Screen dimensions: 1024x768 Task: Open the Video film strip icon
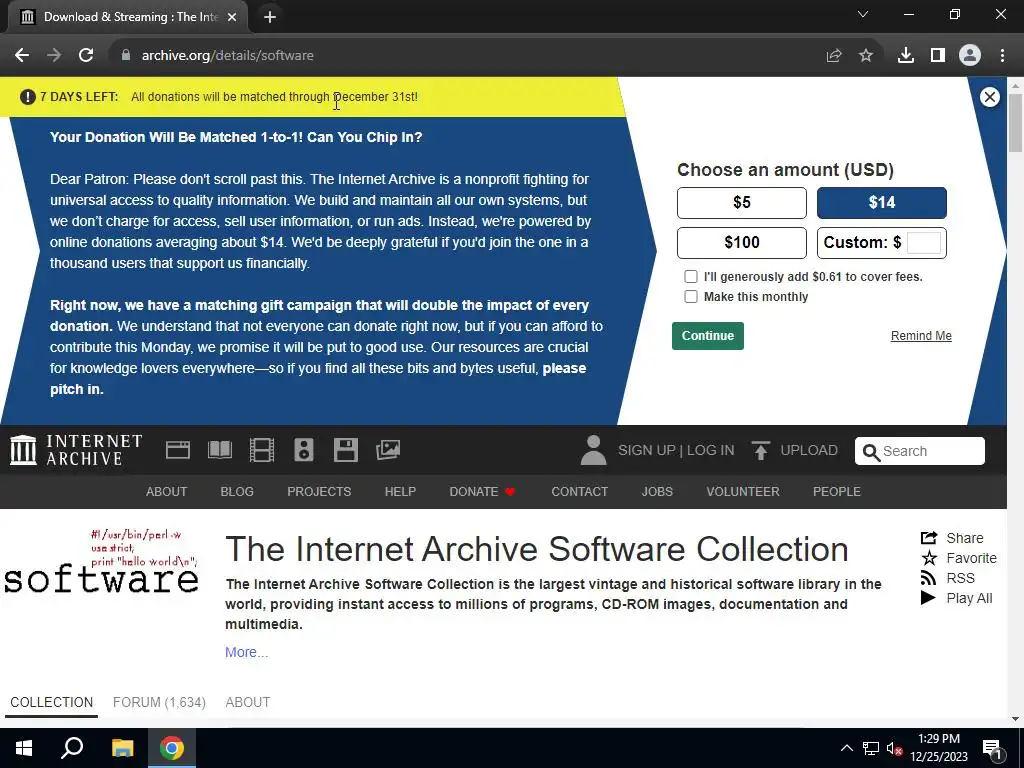point(262,450)
